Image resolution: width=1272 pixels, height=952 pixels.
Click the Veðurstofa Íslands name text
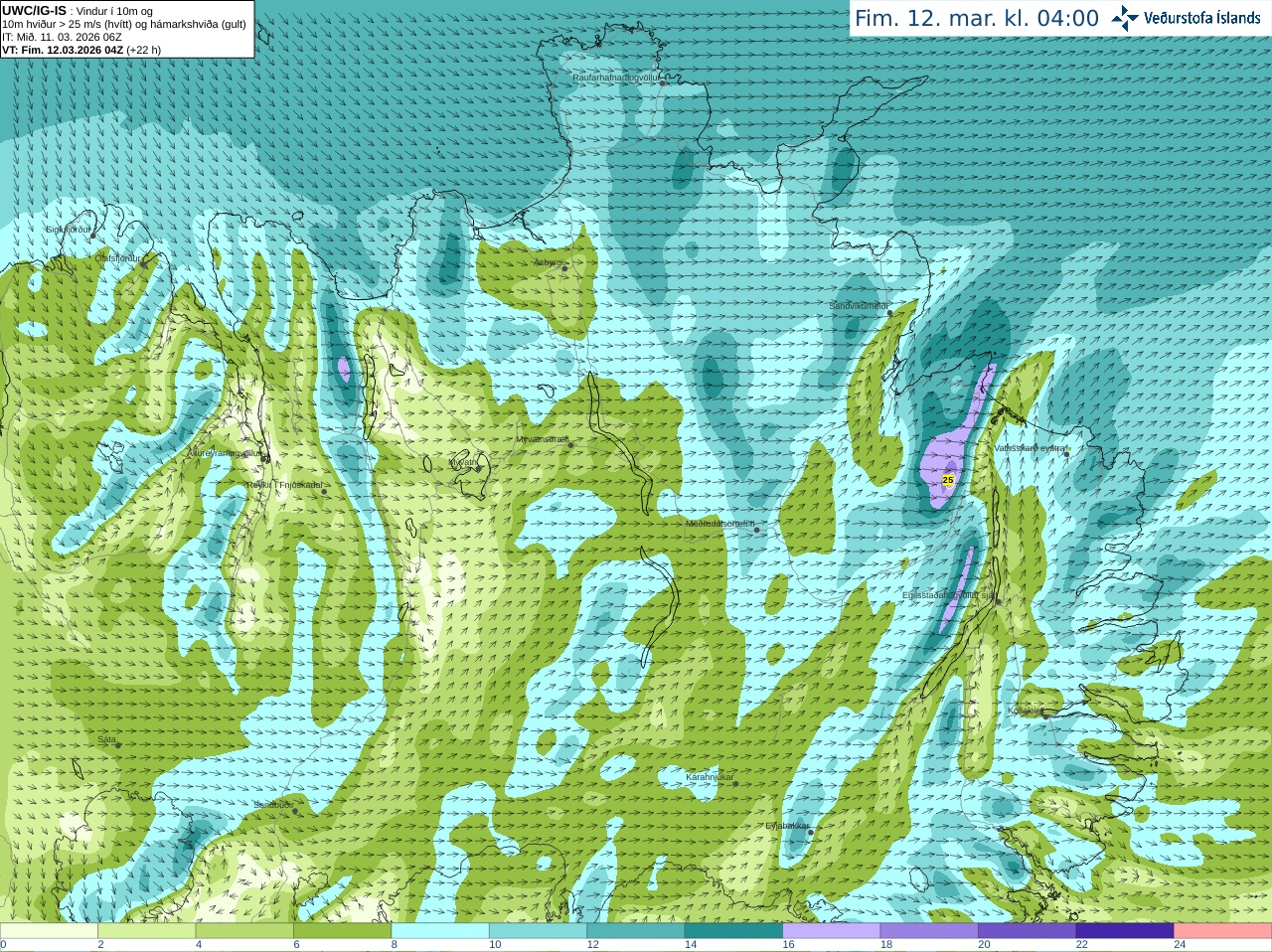click(1201, 18)
